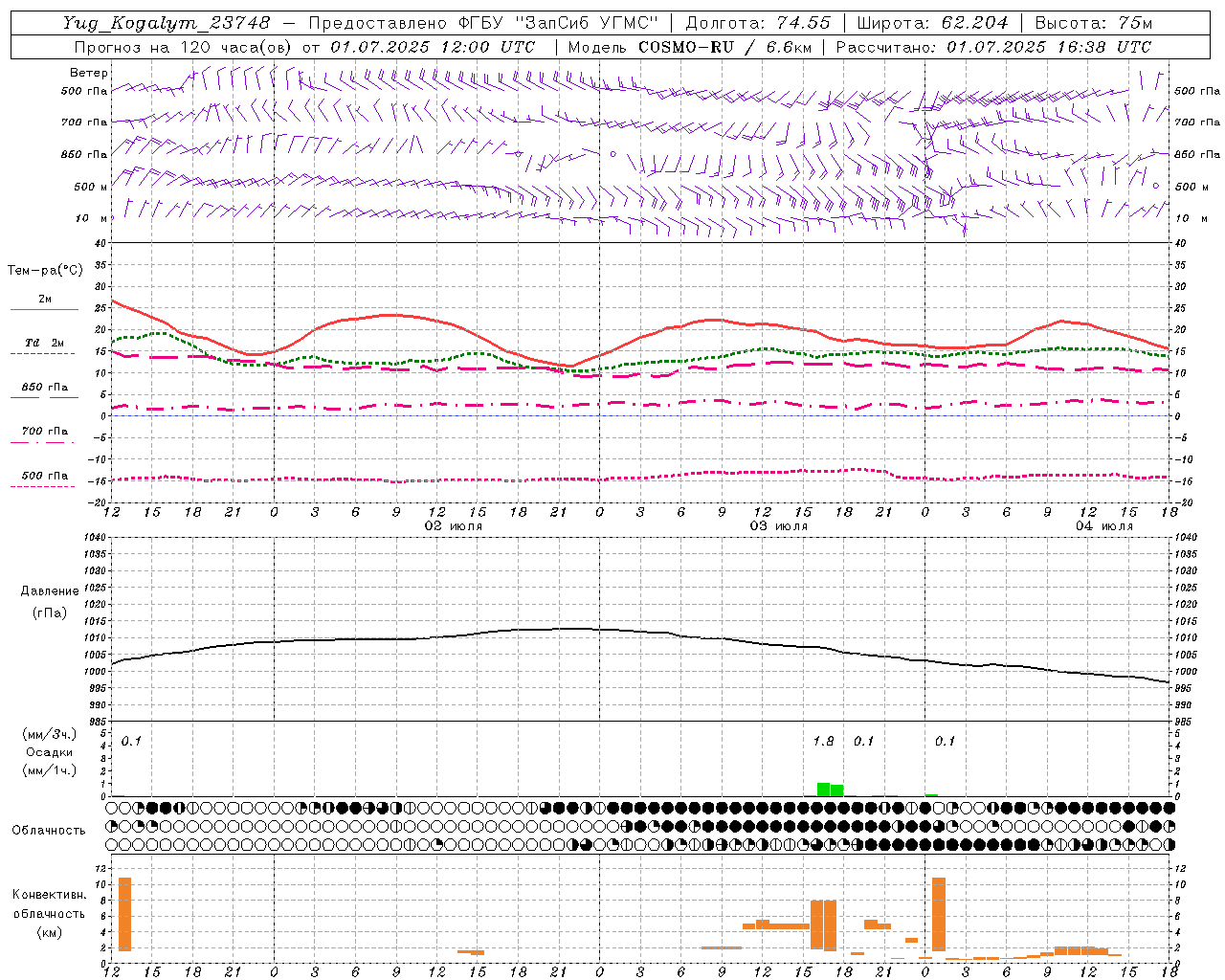Click the tallest green precipitation bar
Viewport: 1225px width, 980px height.
[823, 790]
